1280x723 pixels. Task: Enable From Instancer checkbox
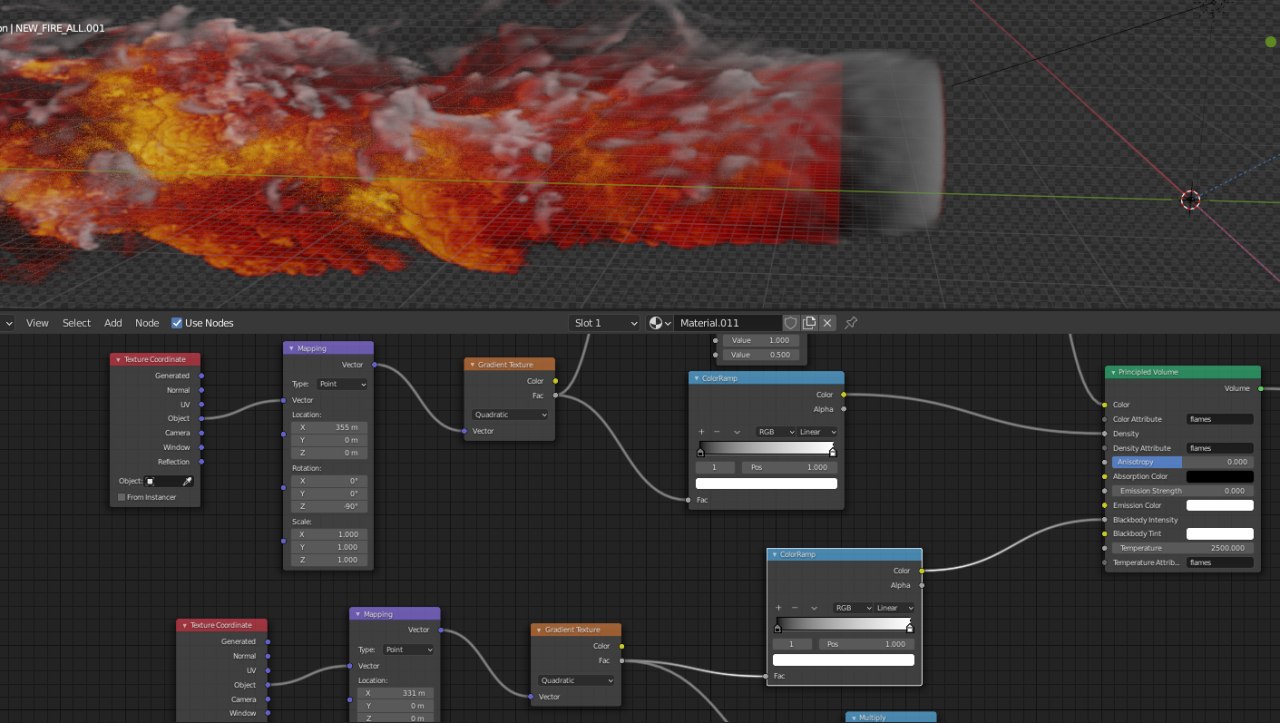coord(122,497)
